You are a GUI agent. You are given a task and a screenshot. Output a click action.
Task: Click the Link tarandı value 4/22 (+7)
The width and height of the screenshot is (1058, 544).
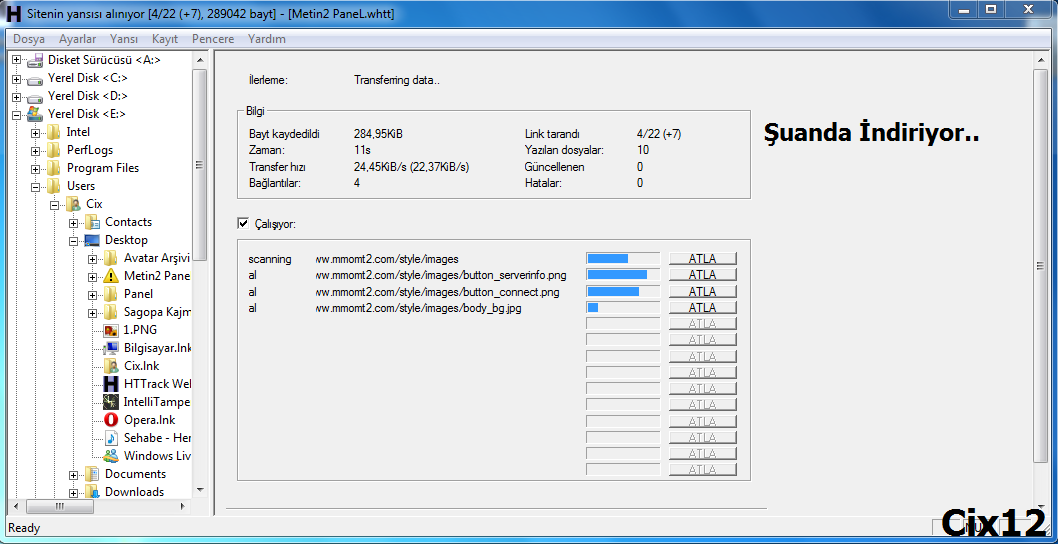[659, 134]
